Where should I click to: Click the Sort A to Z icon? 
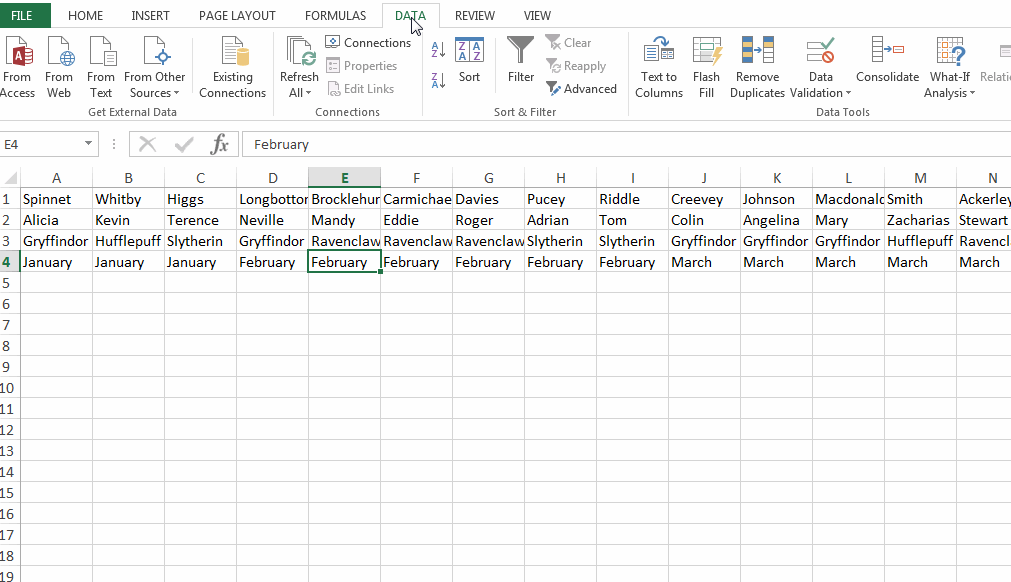click(438, 49)
